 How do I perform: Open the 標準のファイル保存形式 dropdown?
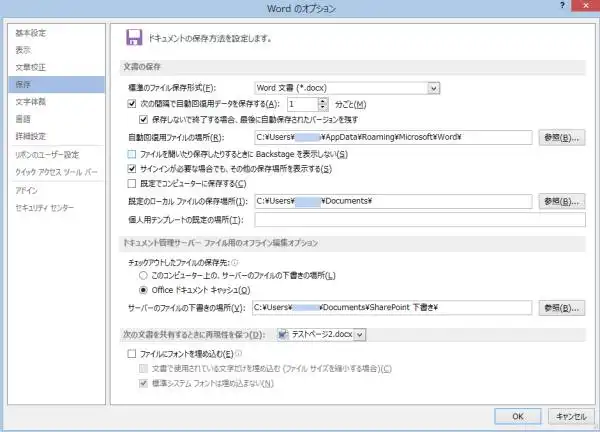click(x=434, y=88)
